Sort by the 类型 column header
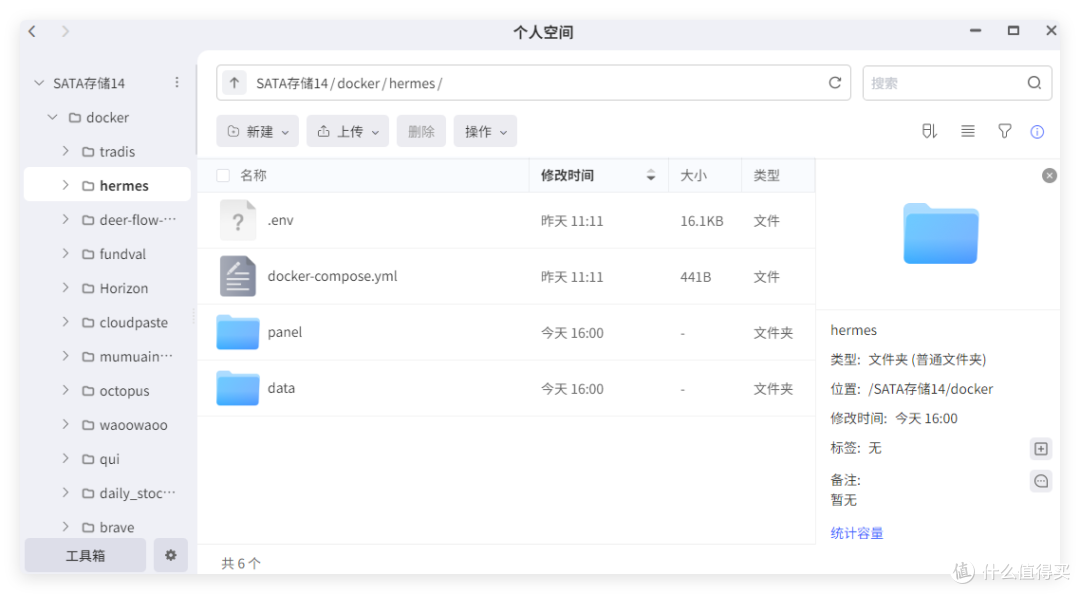This screenshot has height=594, width=1080. pyautogui.click(x=766, y=175)
